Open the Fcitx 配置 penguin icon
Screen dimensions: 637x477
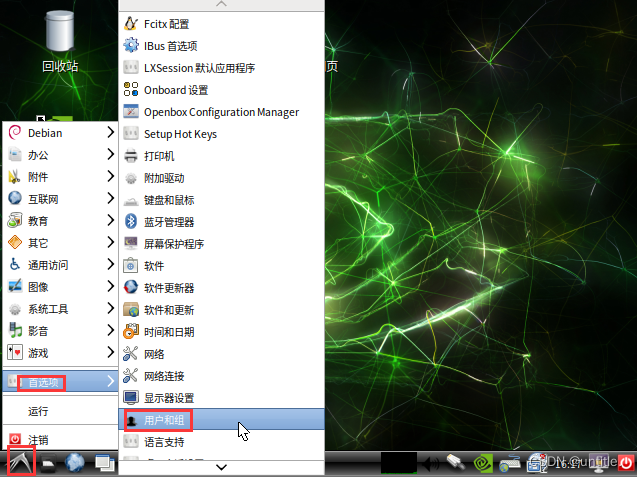click(131, 24)
